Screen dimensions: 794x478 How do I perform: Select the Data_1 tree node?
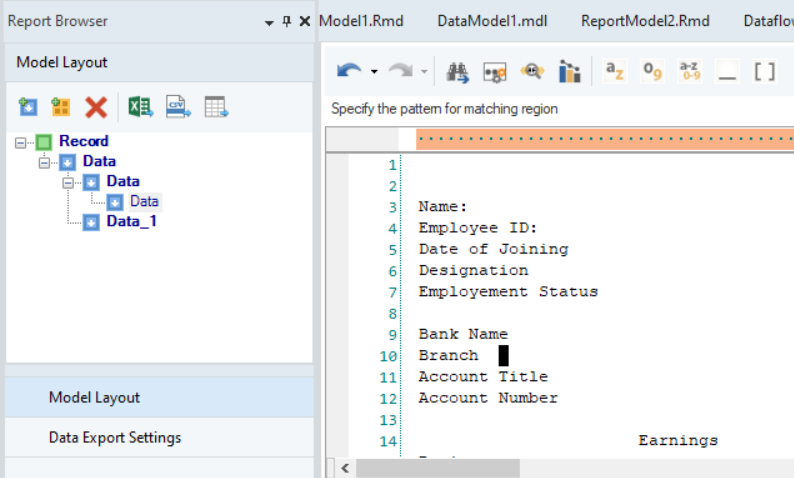click(x=131, y=221)
